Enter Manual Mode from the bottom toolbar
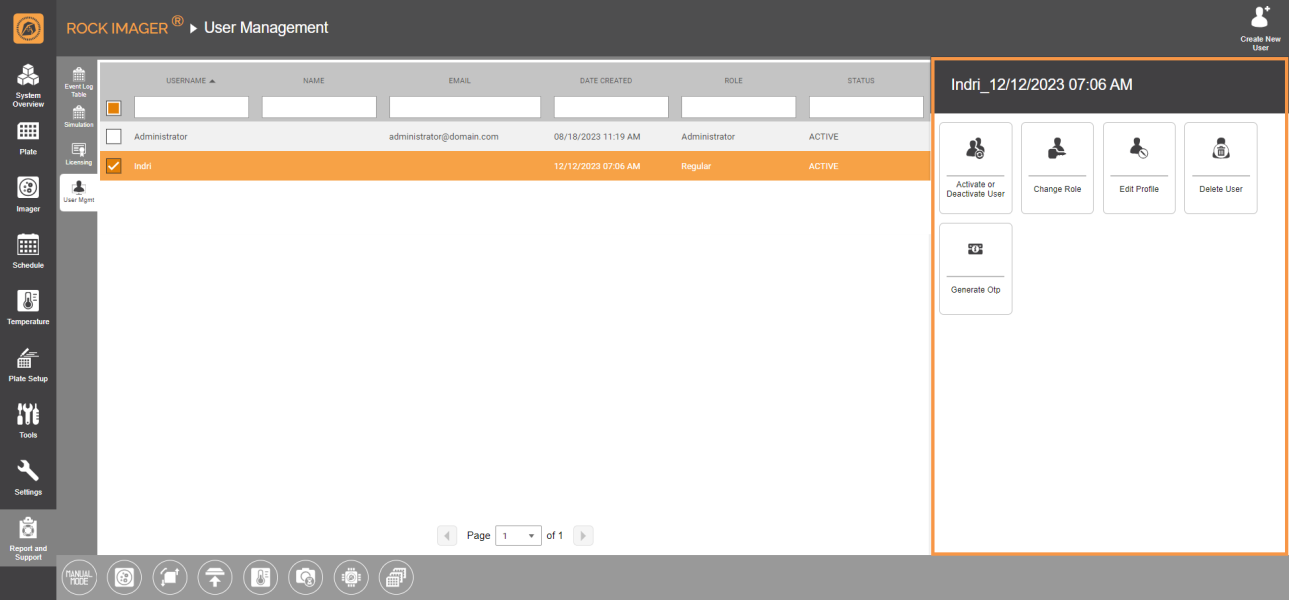Viewport: 1289px width, 600px height. click(x=79, y=577)
